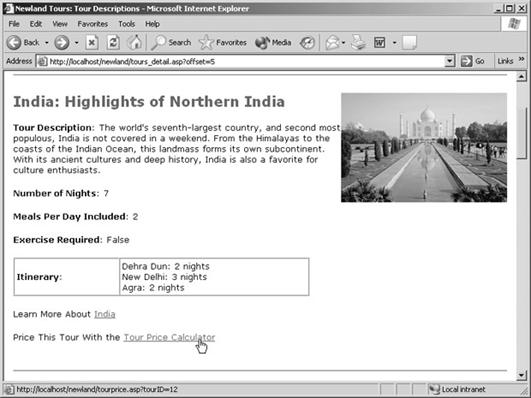Click the address bar URL field
The image size is (531, 398).
(x=245, y=61)
